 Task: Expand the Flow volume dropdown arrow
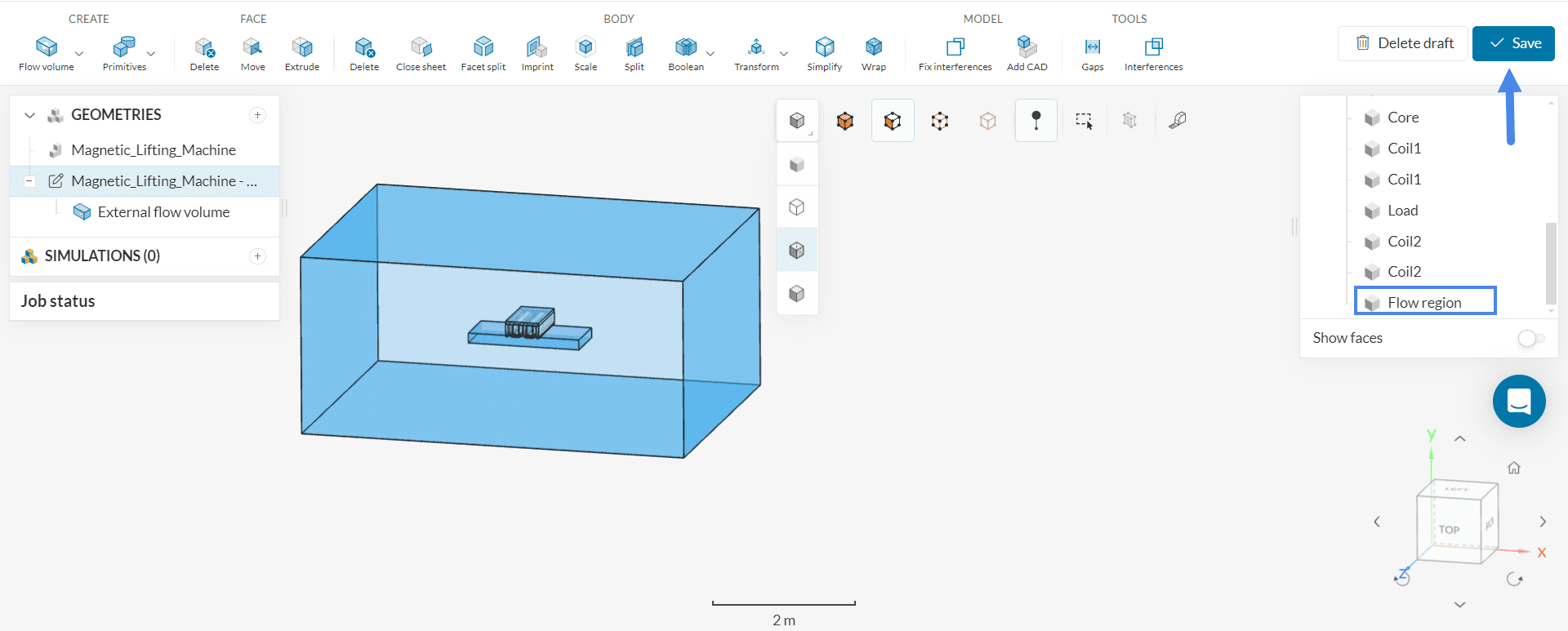(x=79, y=54)
